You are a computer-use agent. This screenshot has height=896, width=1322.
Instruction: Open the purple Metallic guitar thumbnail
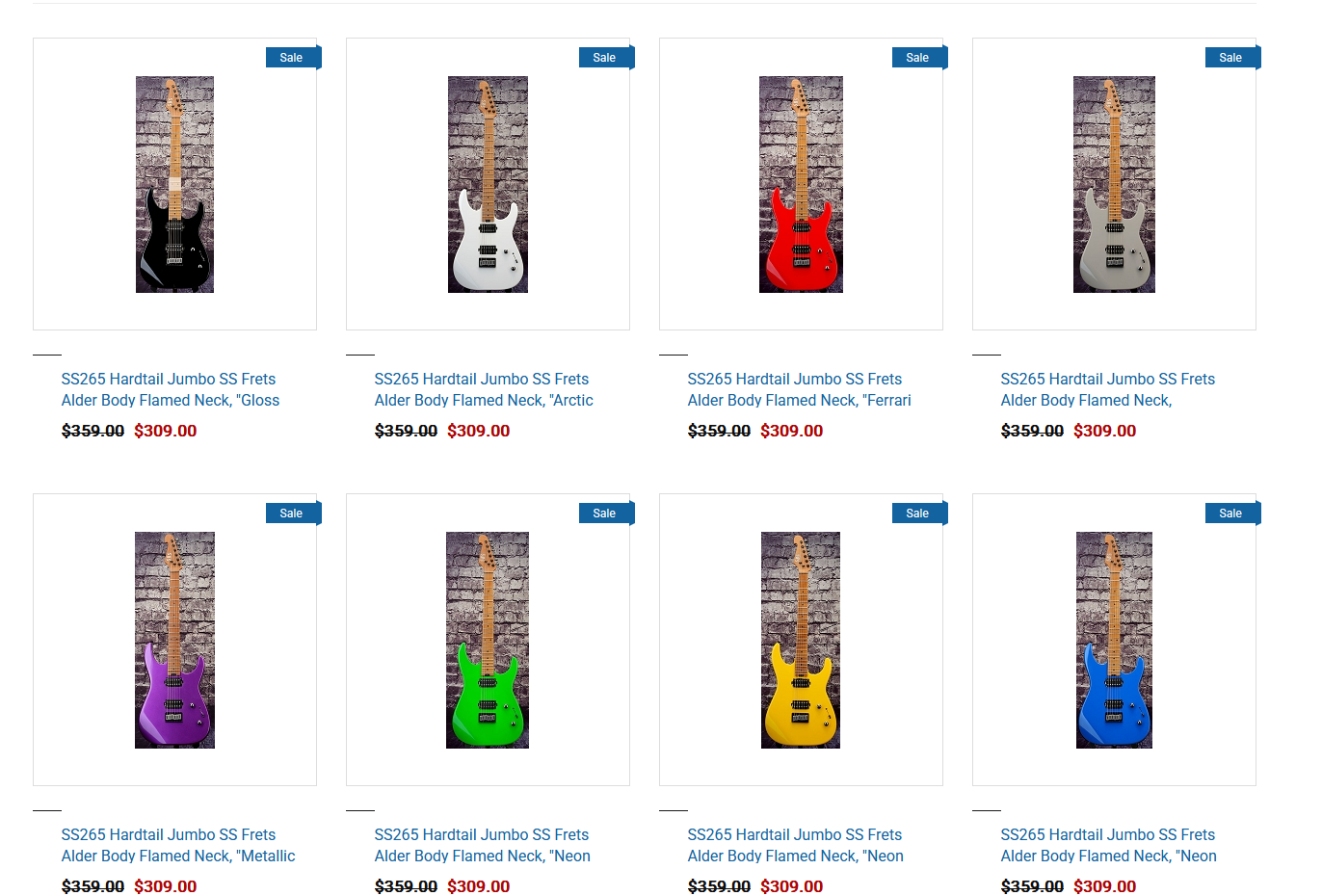[x=174, y=641]
